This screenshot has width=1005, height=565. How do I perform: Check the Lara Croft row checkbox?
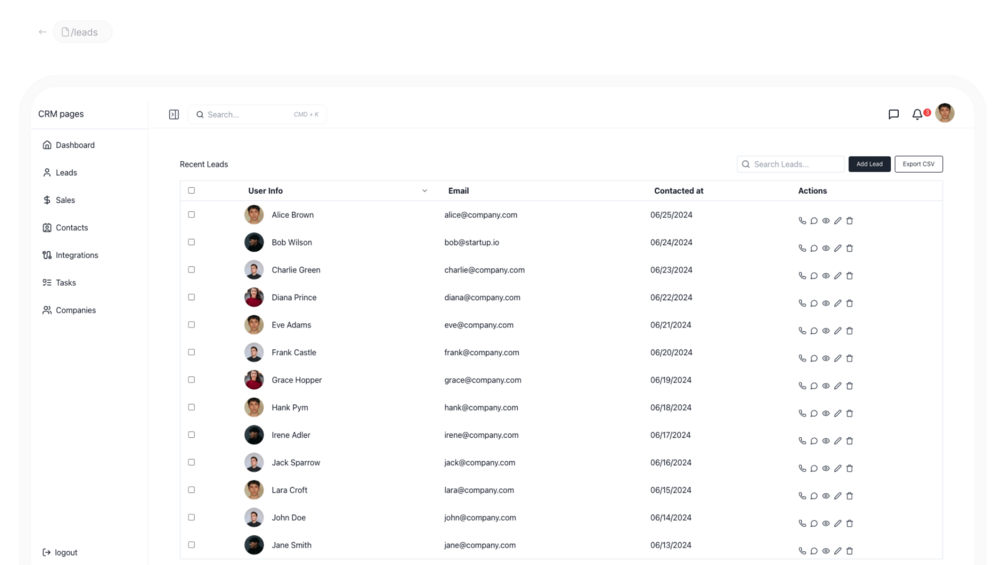[191, 490]
